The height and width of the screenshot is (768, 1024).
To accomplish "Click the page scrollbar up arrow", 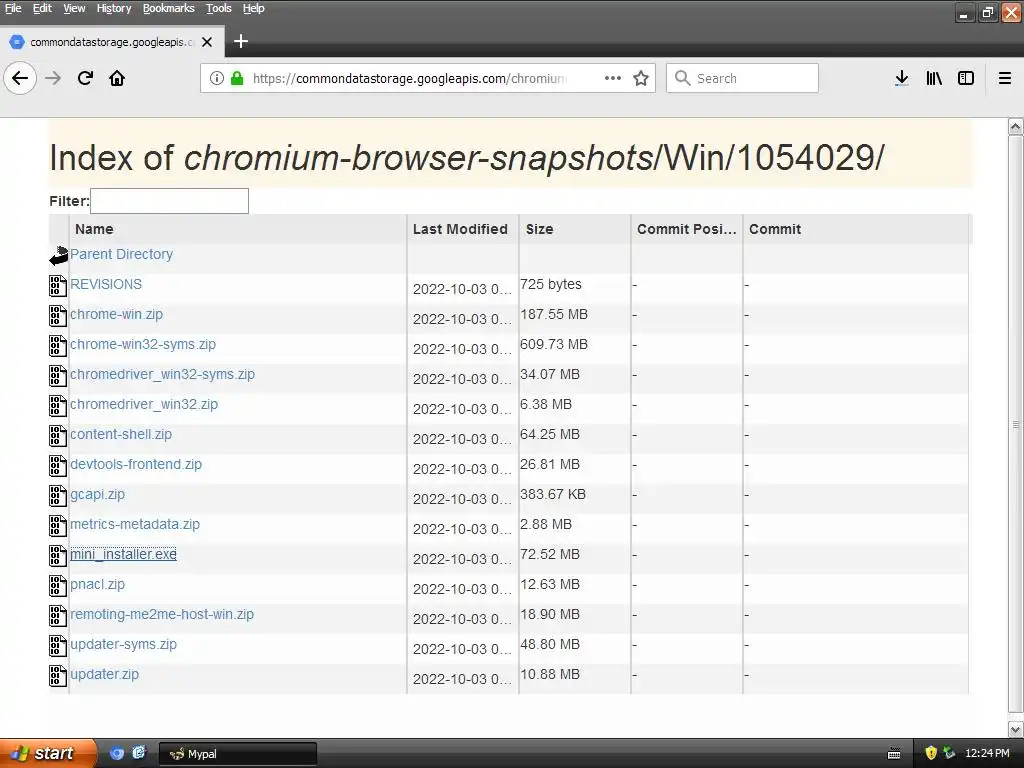I will click(1016, 126).
